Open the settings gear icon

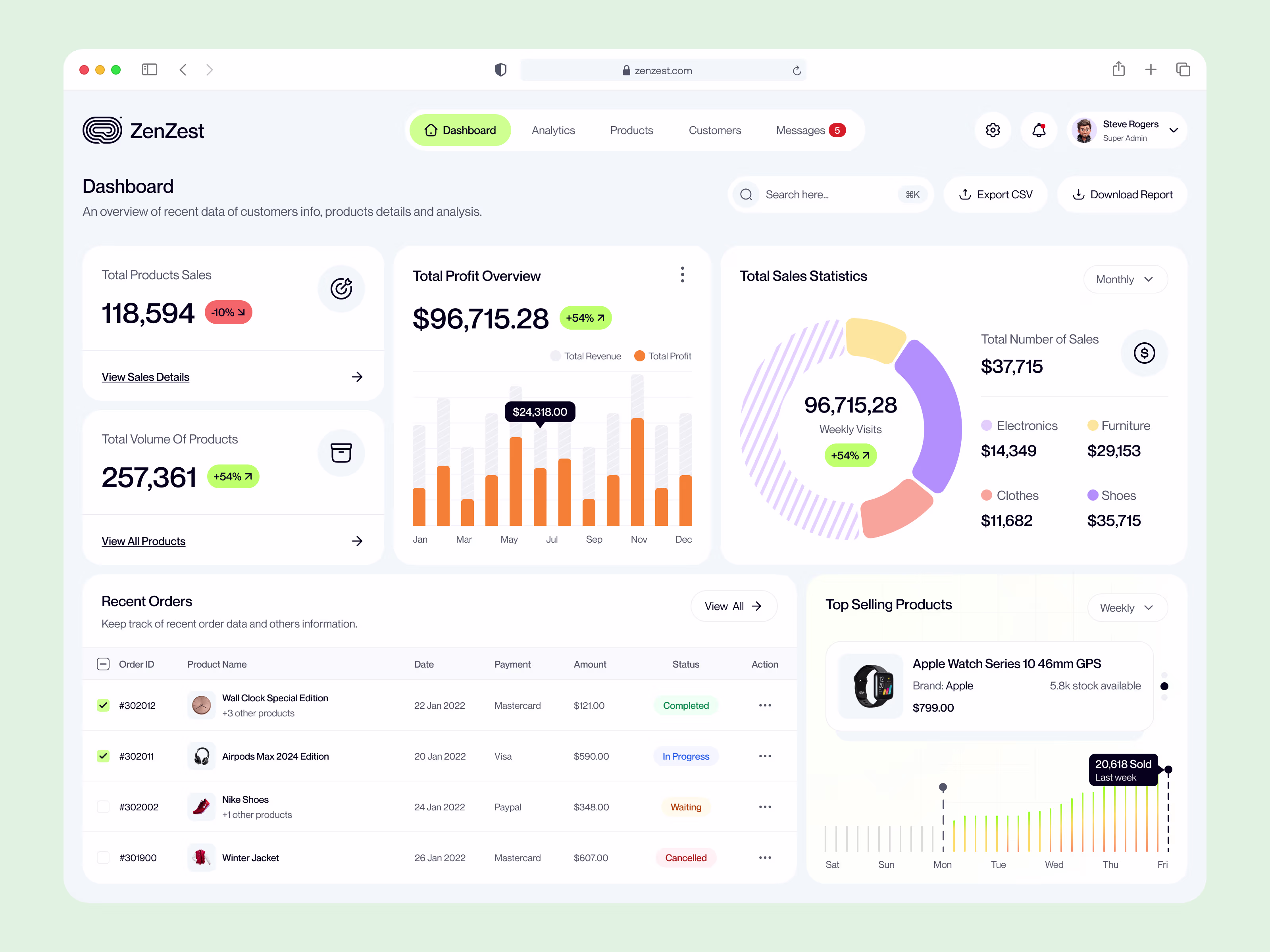coord(993,130)
